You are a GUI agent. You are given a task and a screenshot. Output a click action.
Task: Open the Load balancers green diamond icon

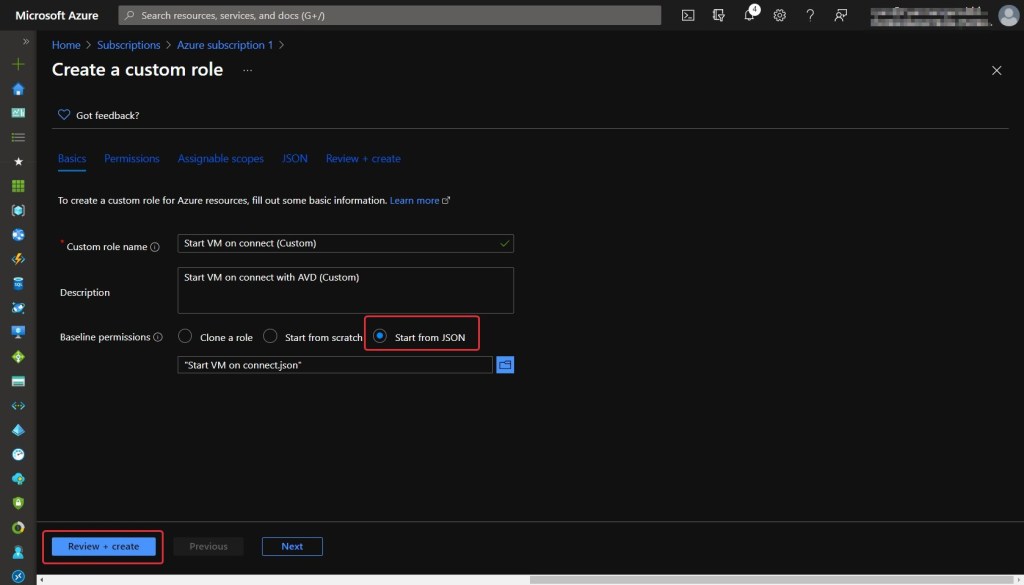[x=18, y=357]
